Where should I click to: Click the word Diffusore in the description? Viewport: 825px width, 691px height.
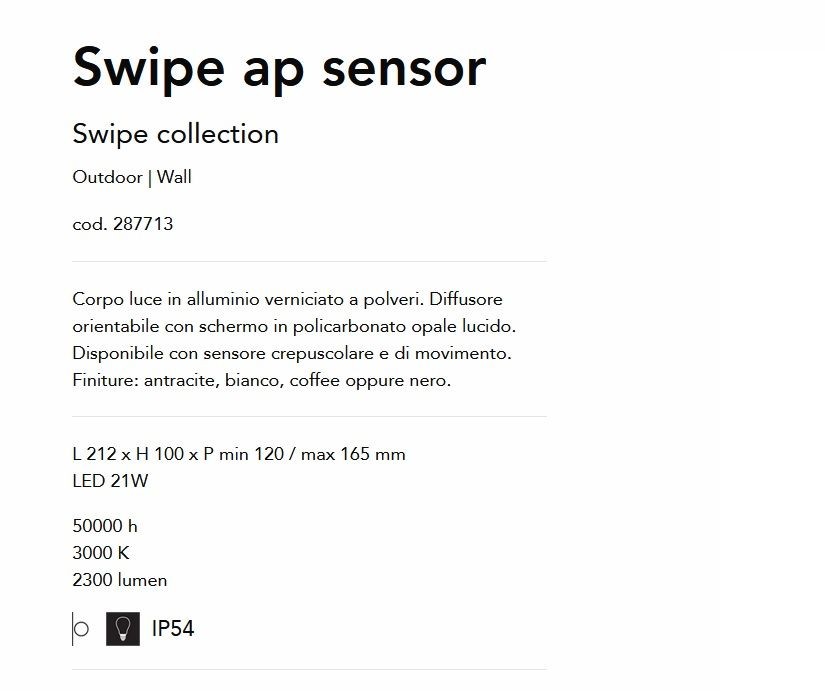466,299
